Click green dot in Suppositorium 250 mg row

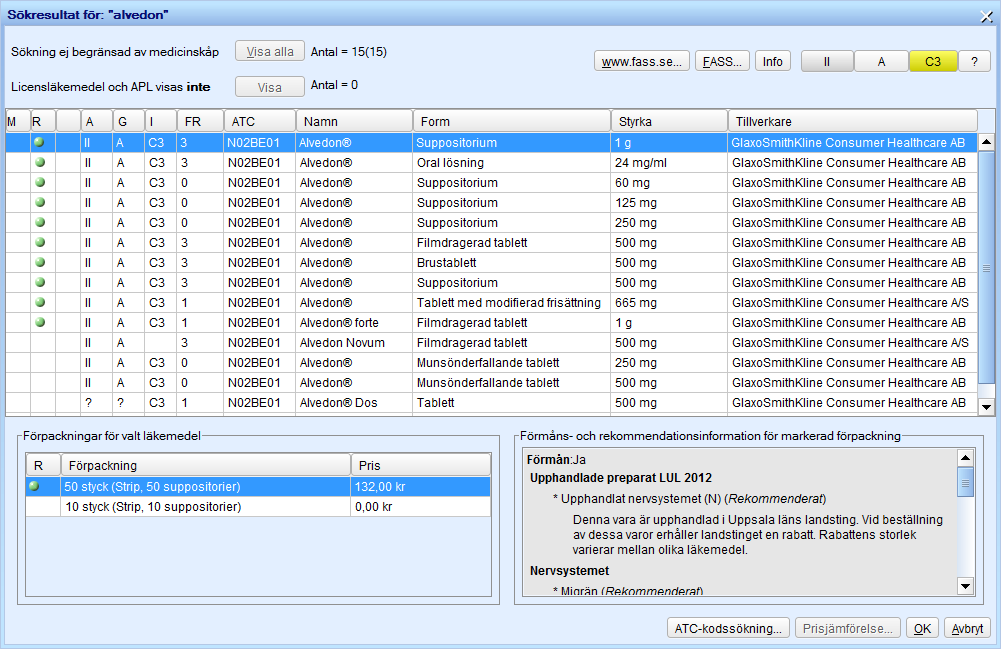tap(40, 223)
